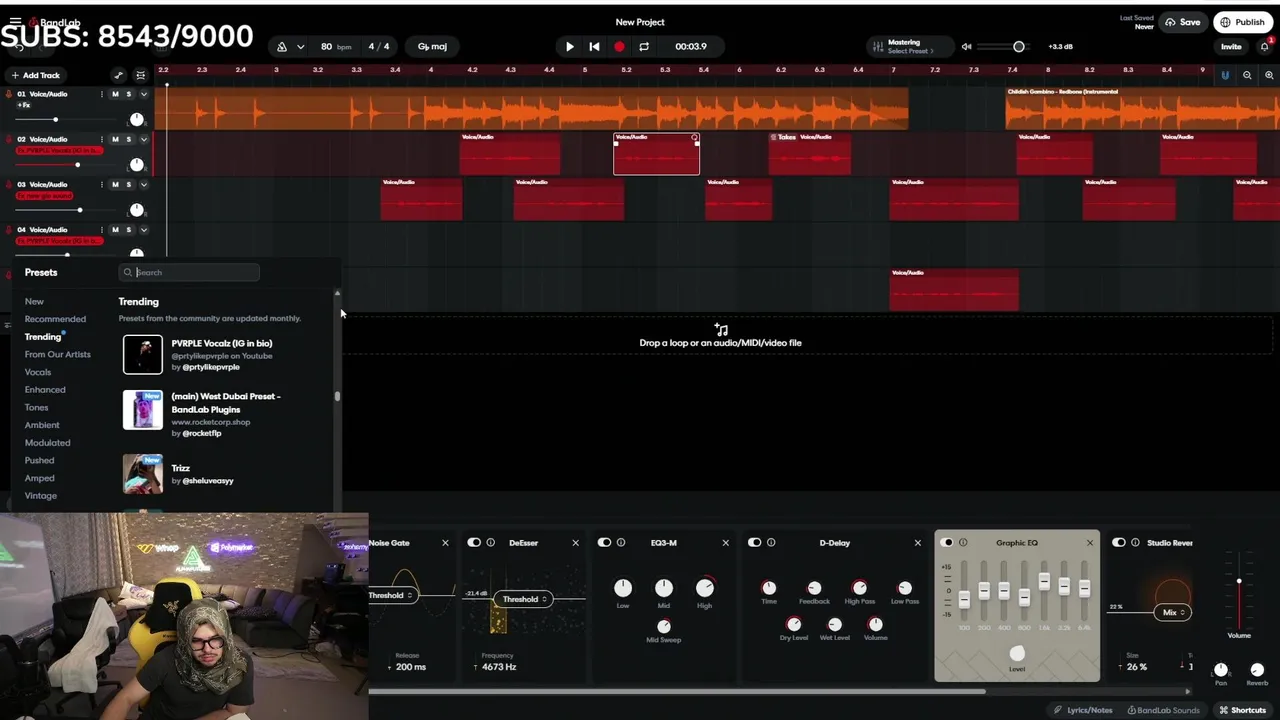The image size is (1280, 720).
Task: Click the master volume speaker icon
Action: pyautogui.click(x=966, y=46)
